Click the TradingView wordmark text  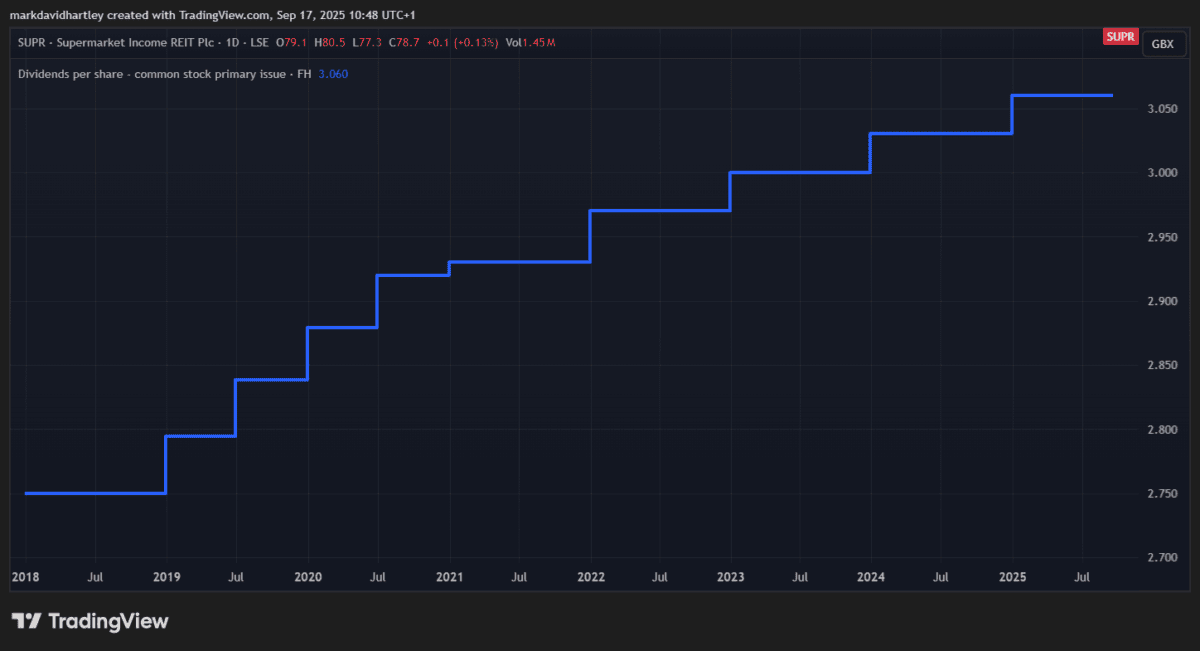click(x=109, y=621)
